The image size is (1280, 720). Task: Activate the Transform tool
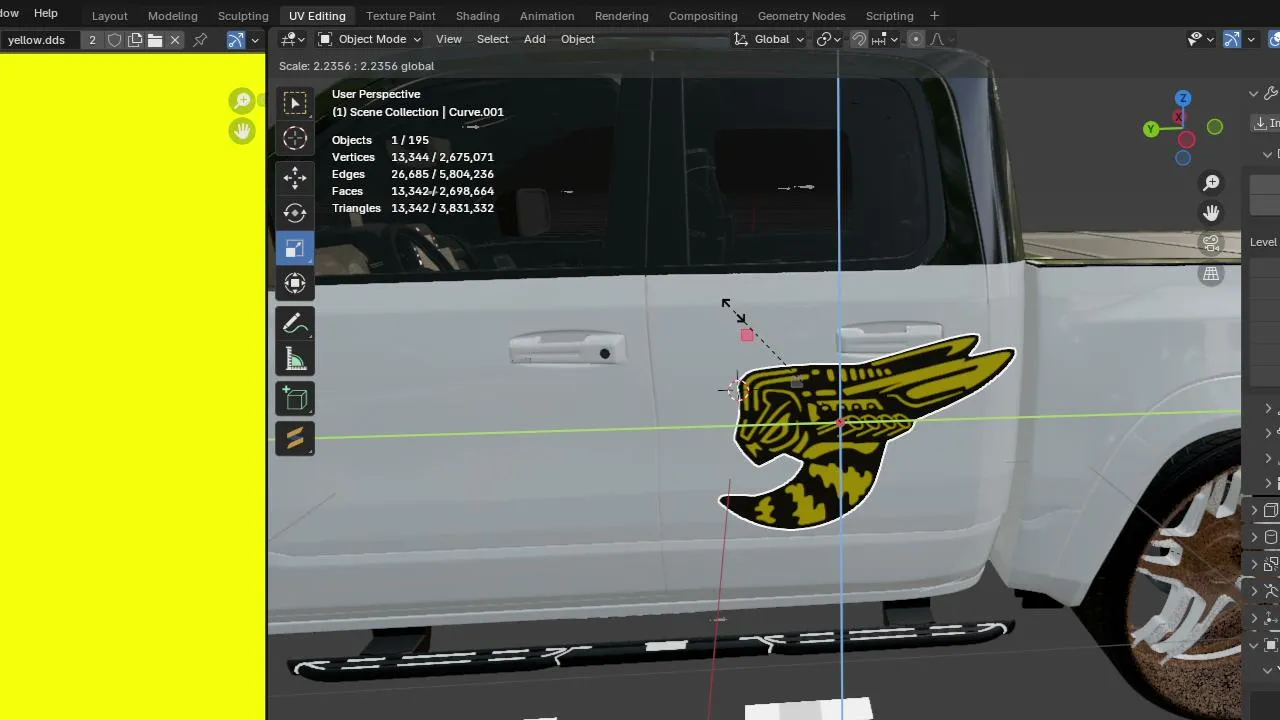pos(295,283)
